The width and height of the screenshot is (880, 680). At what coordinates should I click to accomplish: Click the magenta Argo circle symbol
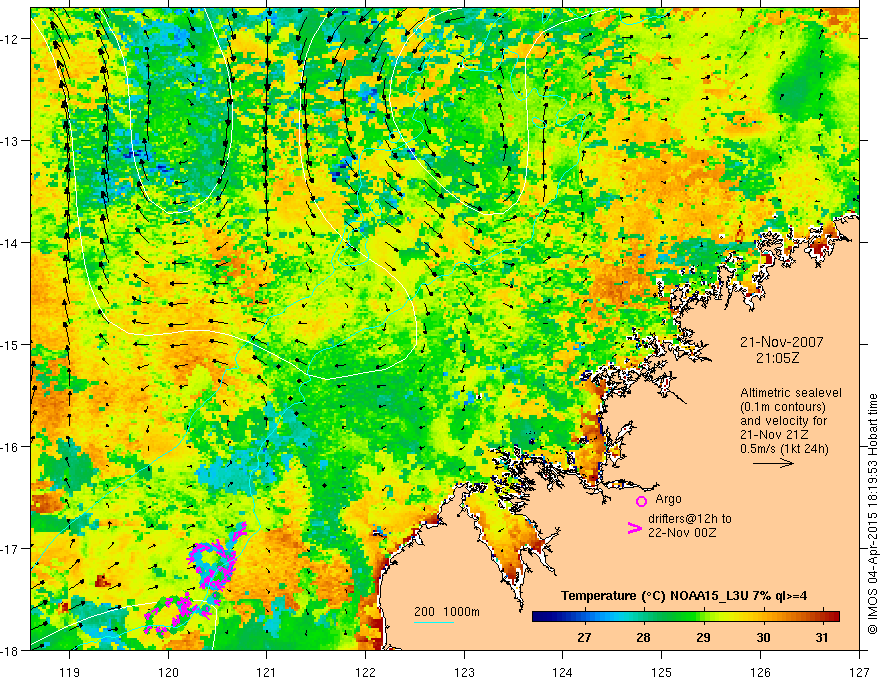tap(641, 501)
